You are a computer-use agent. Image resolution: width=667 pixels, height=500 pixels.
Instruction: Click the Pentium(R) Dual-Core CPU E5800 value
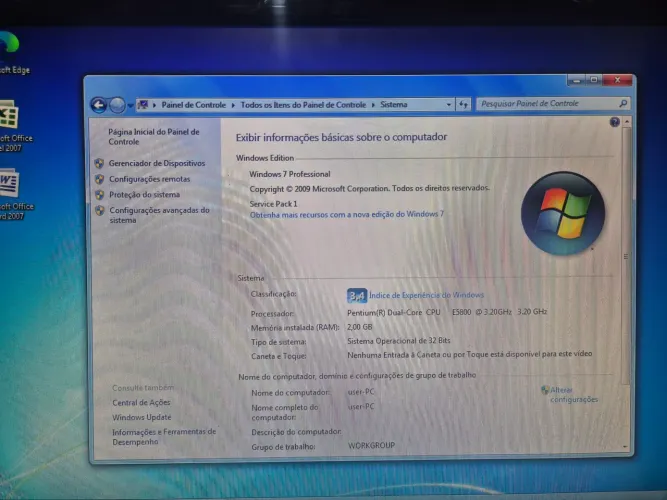click(x=447, y=312)
